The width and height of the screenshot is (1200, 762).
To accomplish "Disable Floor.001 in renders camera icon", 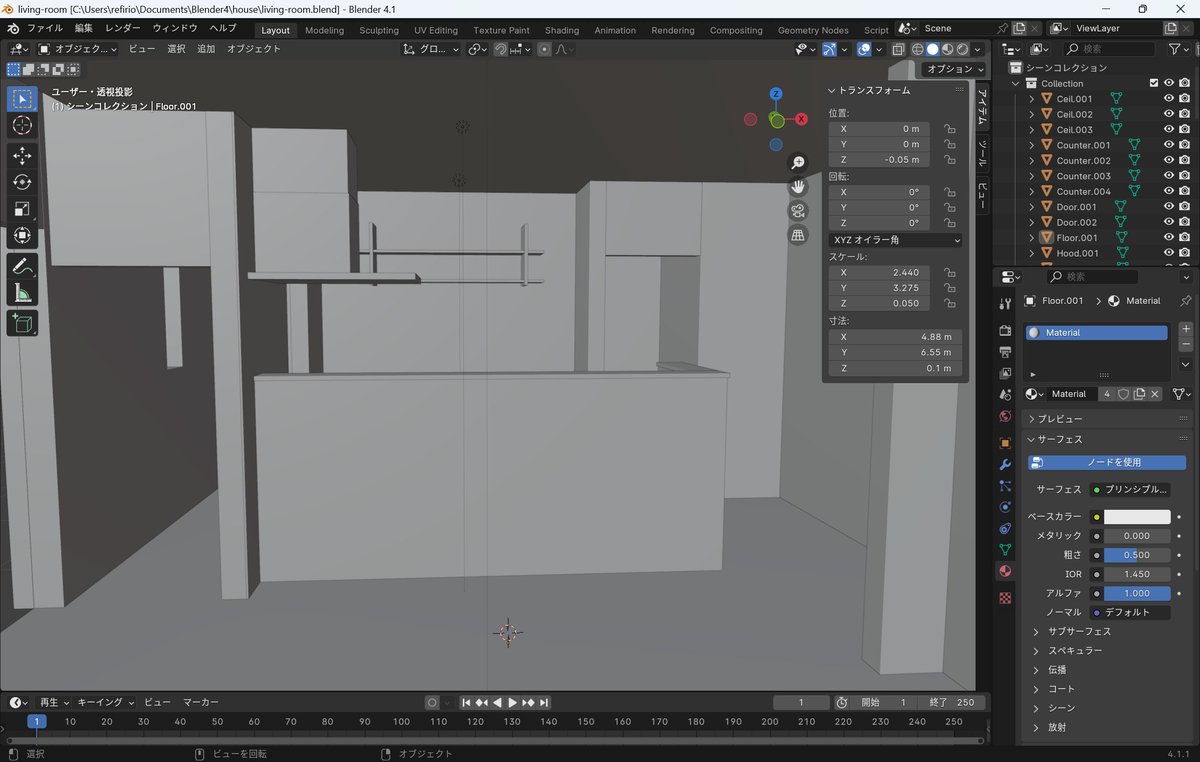I will click(x=1184, y=238).
